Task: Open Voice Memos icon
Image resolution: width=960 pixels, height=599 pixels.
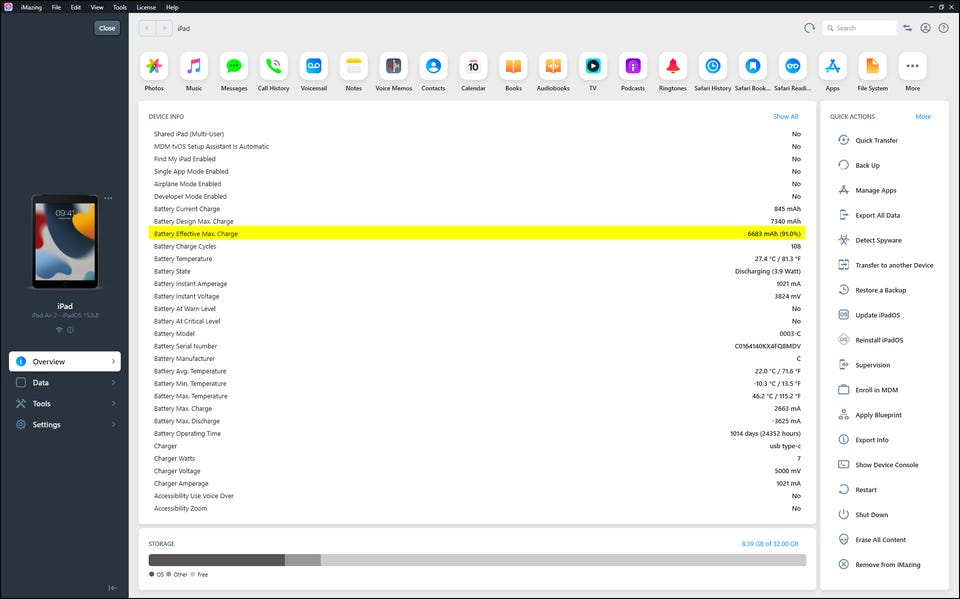Action: tap(394, 66)
